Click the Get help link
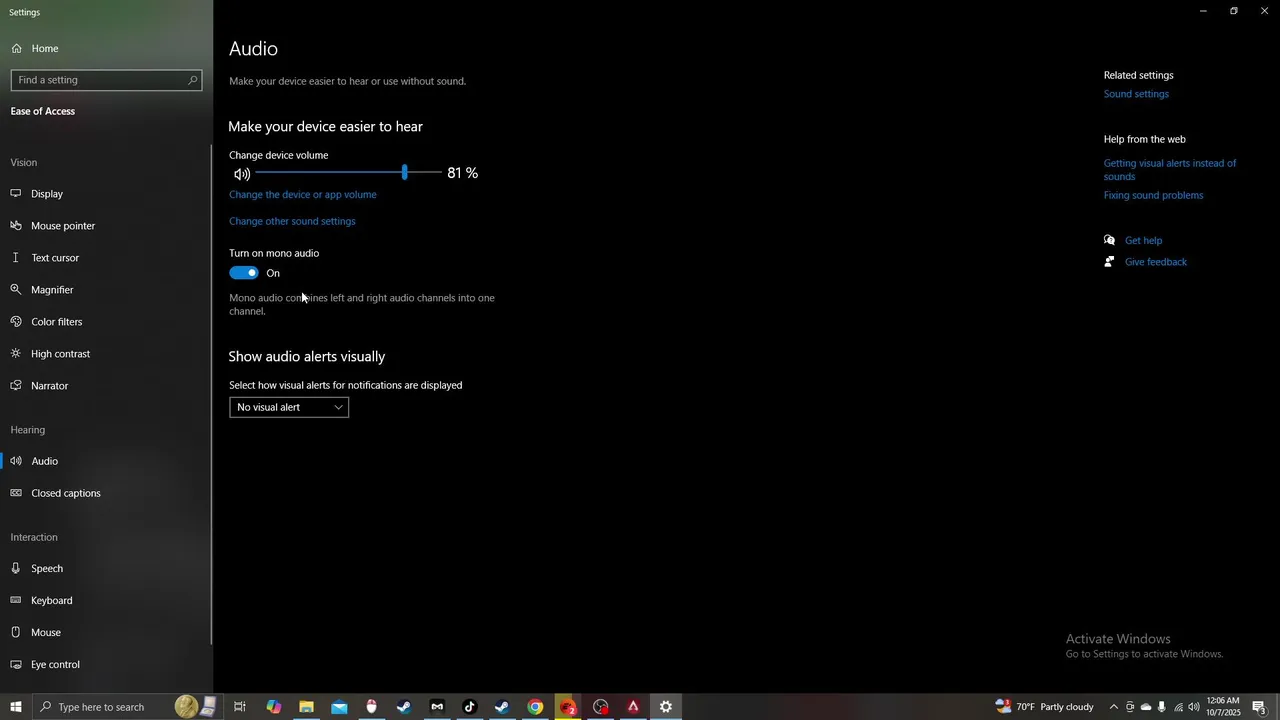This screenshot has width=1280, height=720. [1143, 241]
